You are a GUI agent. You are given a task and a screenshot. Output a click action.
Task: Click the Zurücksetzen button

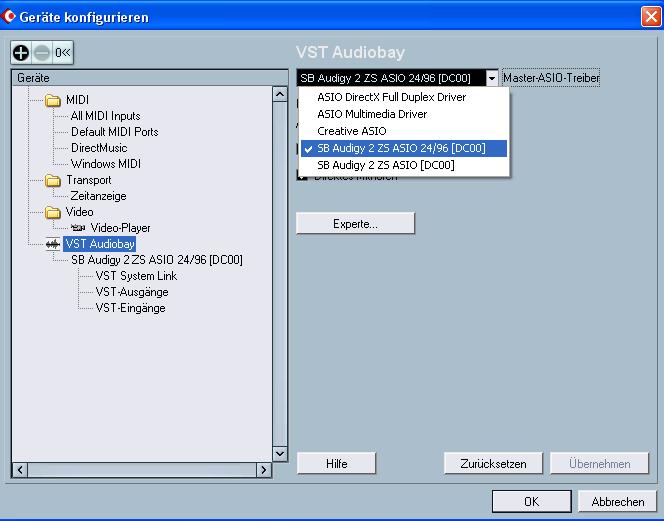[493, 463]
